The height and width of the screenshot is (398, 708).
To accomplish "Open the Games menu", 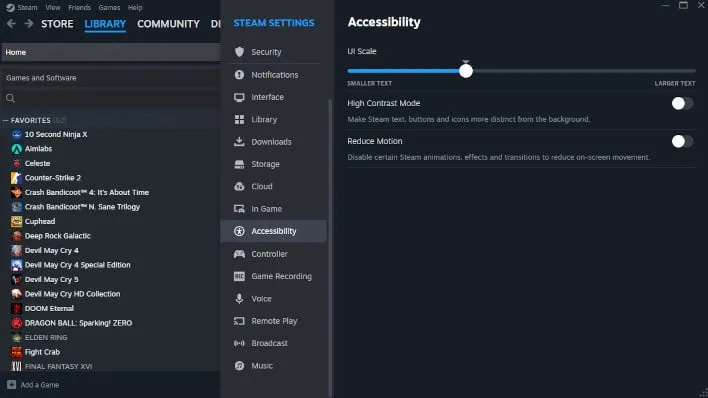I will tap(109, 8).
